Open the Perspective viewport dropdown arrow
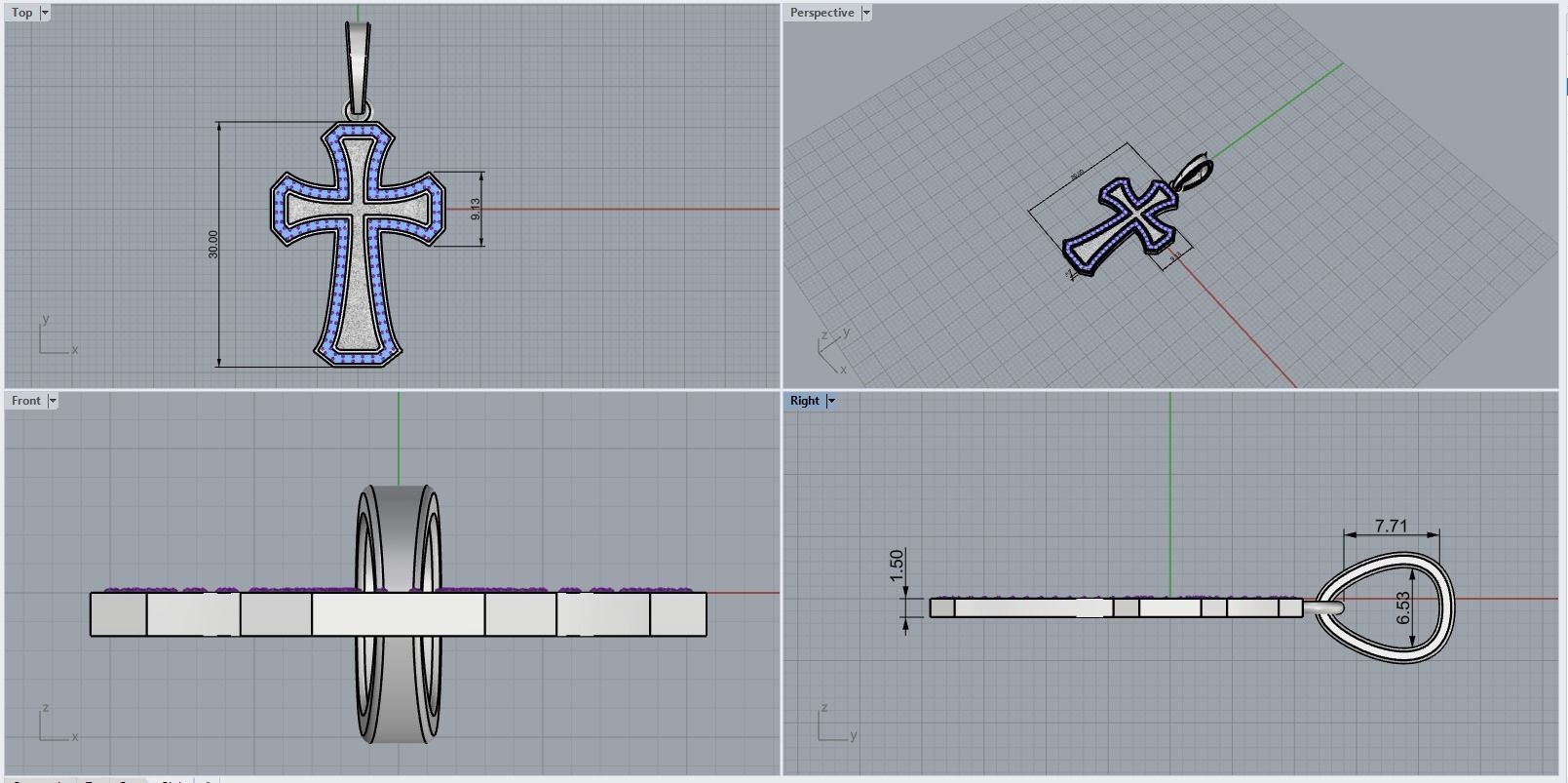1568x783 pixels. pos(865,13)
